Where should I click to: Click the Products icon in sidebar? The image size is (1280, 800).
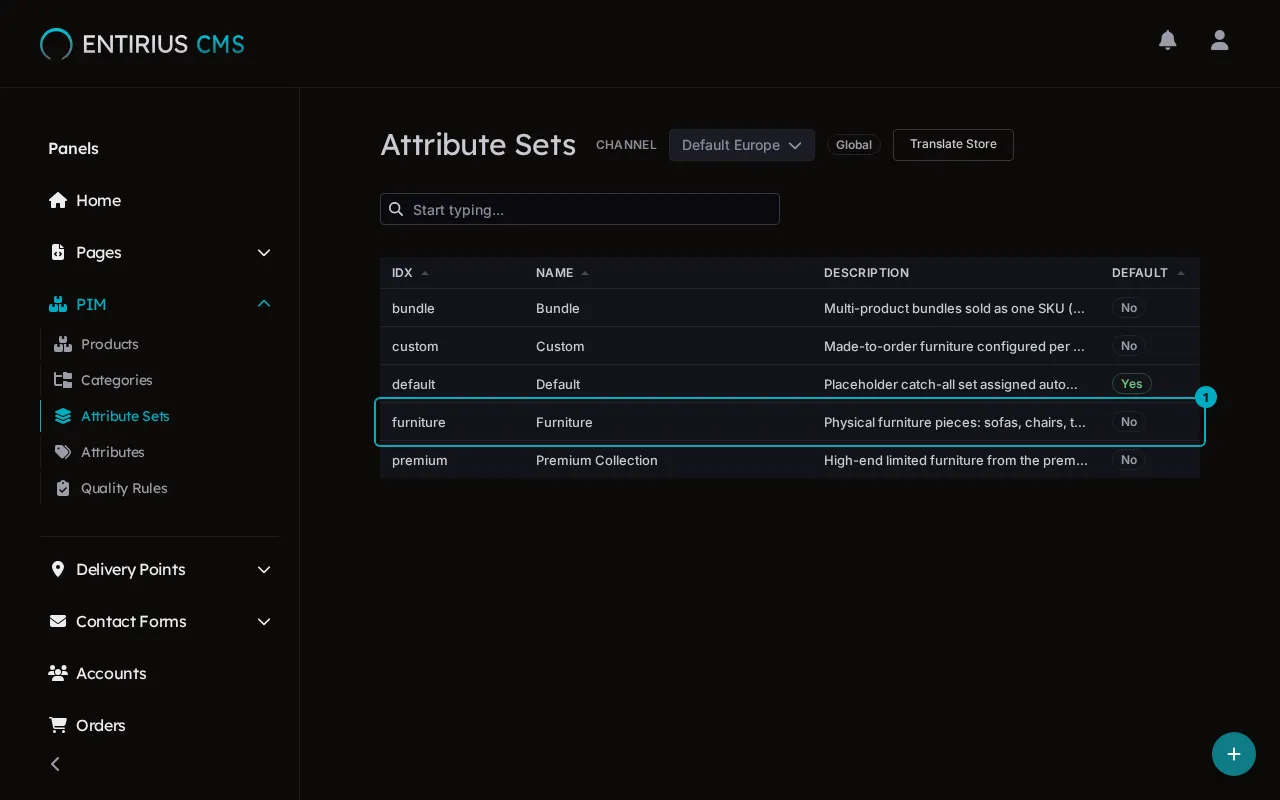coord(63,344)
